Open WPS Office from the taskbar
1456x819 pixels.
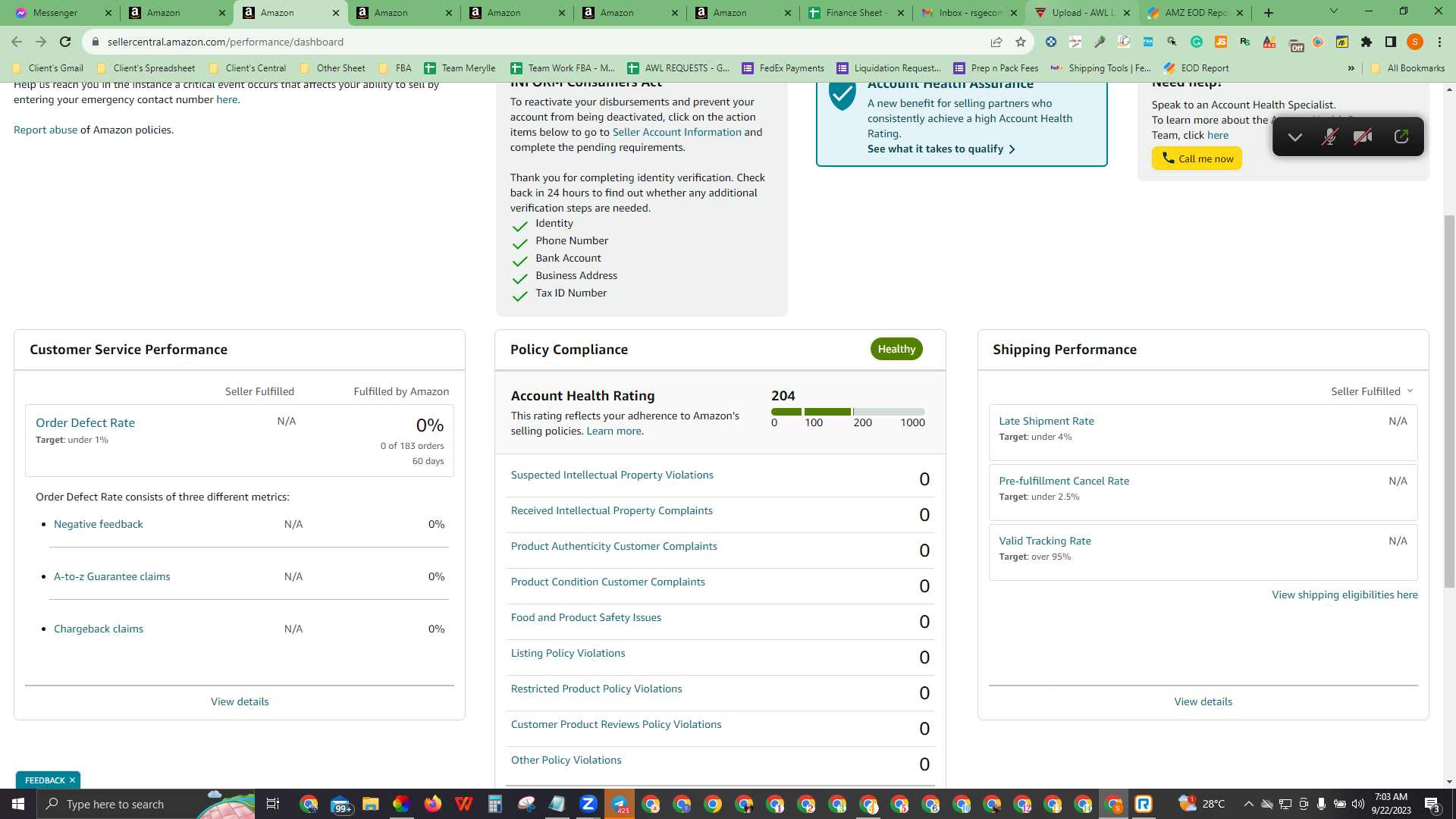464,804
